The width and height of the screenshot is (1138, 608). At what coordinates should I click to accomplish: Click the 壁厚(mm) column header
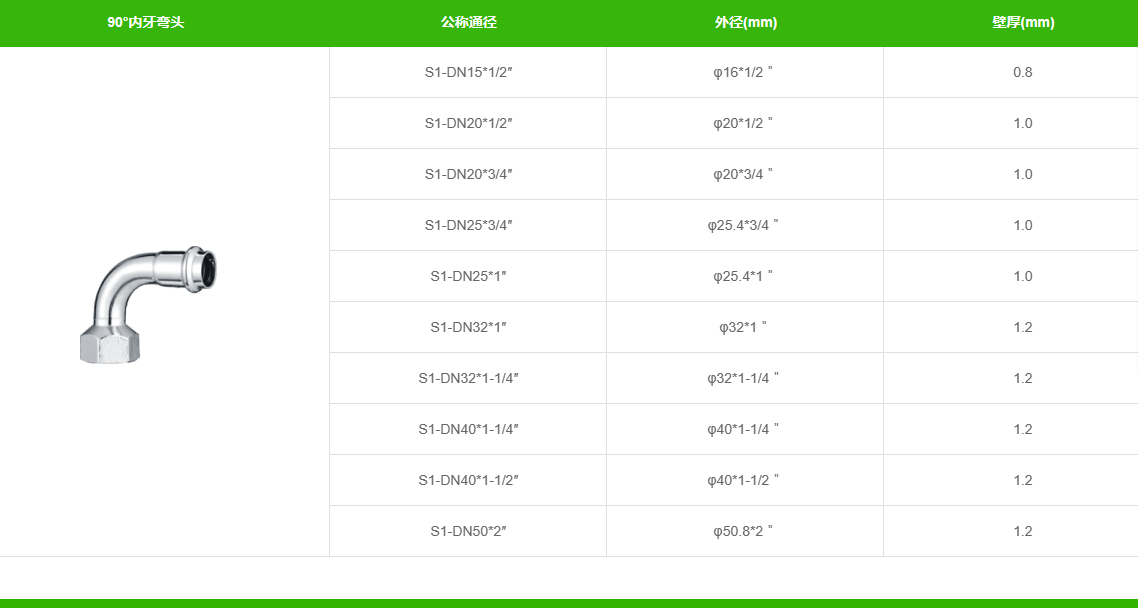tap(1023, 22)
